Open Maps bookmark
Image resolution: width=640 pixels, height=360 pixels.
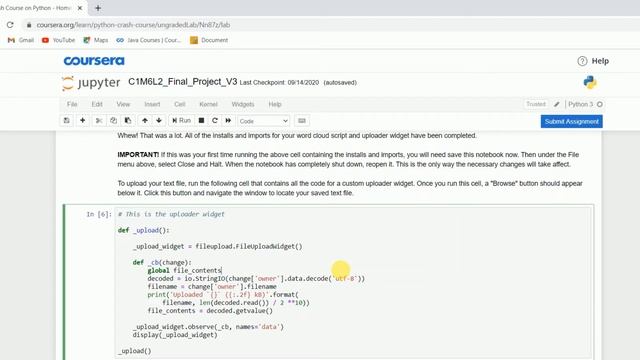click(x=96, y=40)
